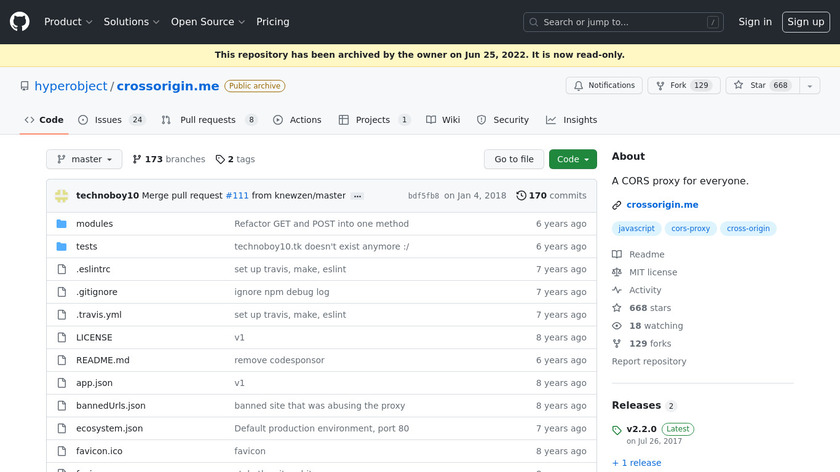The width and height of the screenshot is (840, 472).
Task: Click the eye icon beside 18 watching
Action: pos(617,326)
